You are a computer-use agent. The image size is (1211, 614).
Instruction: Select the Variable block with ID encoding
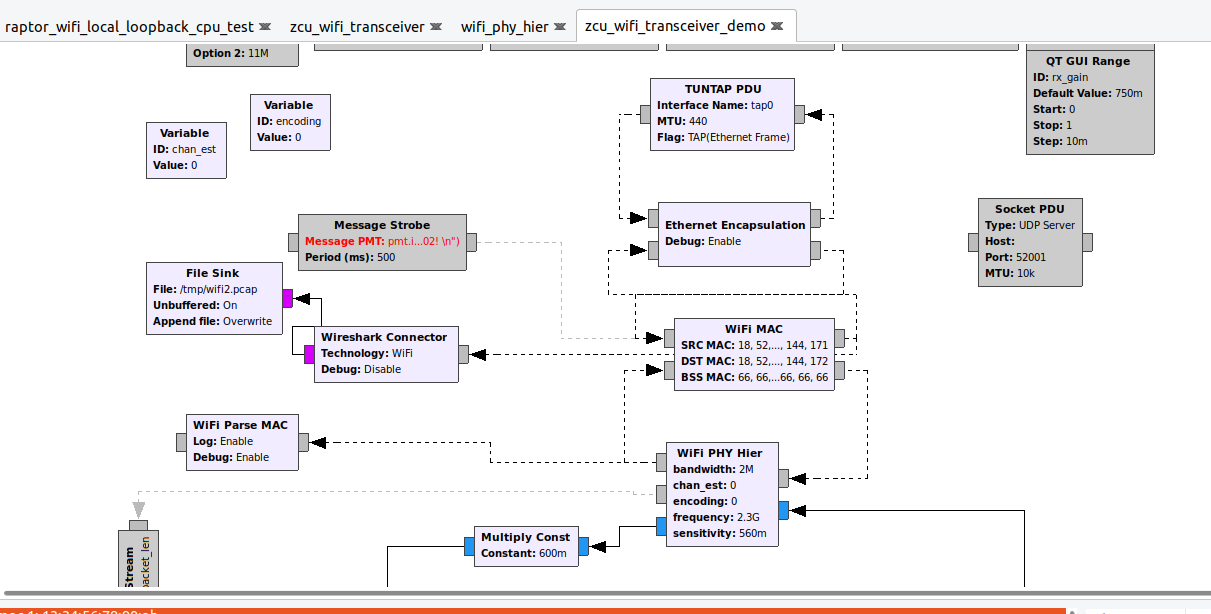click(290, 122)
